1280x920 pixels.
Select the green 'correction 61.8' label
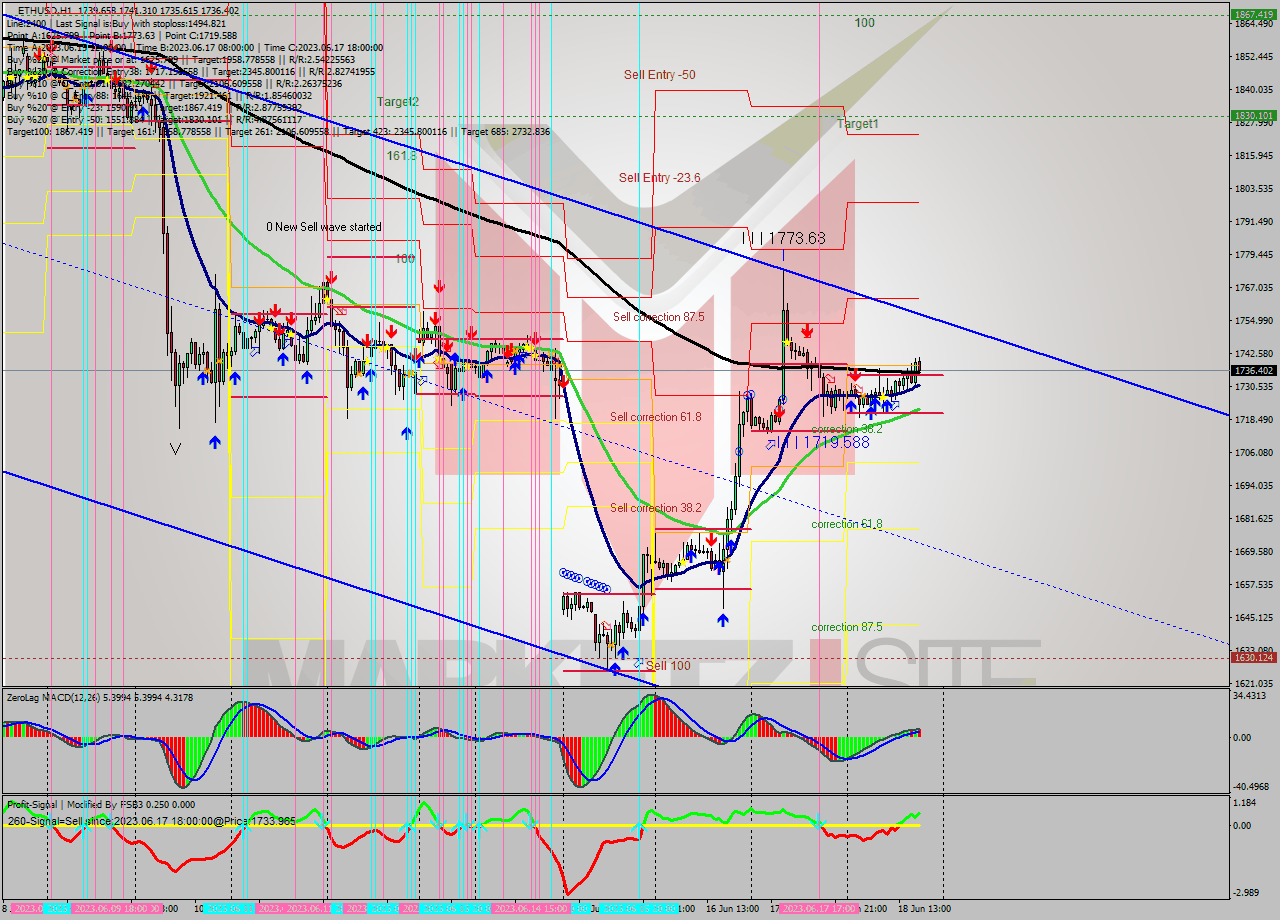click(847, 524)
